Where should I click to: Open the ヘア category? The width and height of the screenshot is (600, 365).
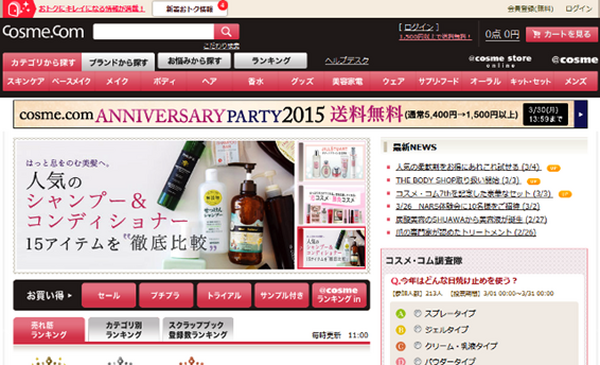point(209,81)
